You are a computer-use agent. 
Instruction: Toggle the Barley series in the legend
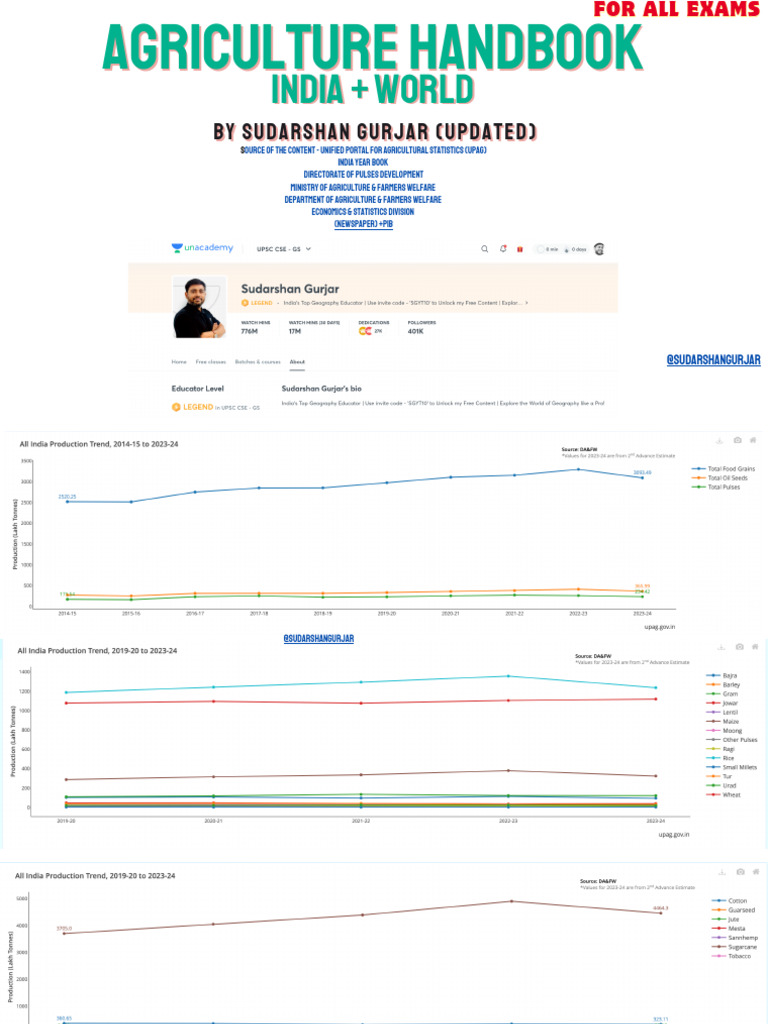[x=723, y=685]
